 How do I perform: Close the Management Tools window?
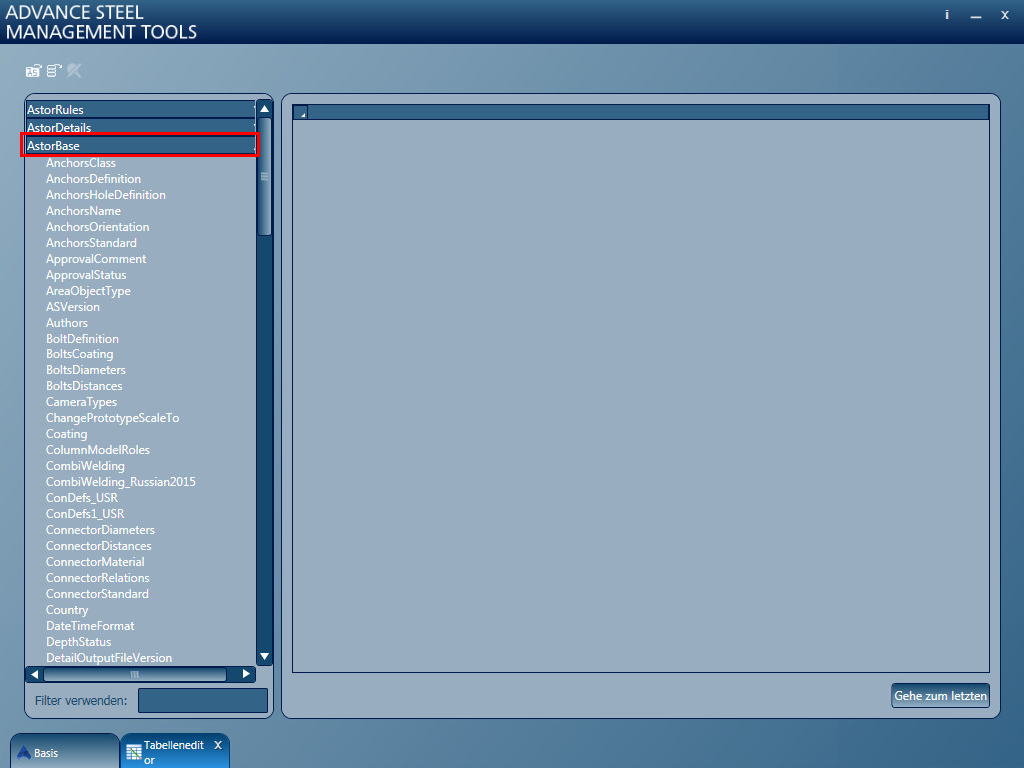pyautogui.click(x=1005, y=15)
